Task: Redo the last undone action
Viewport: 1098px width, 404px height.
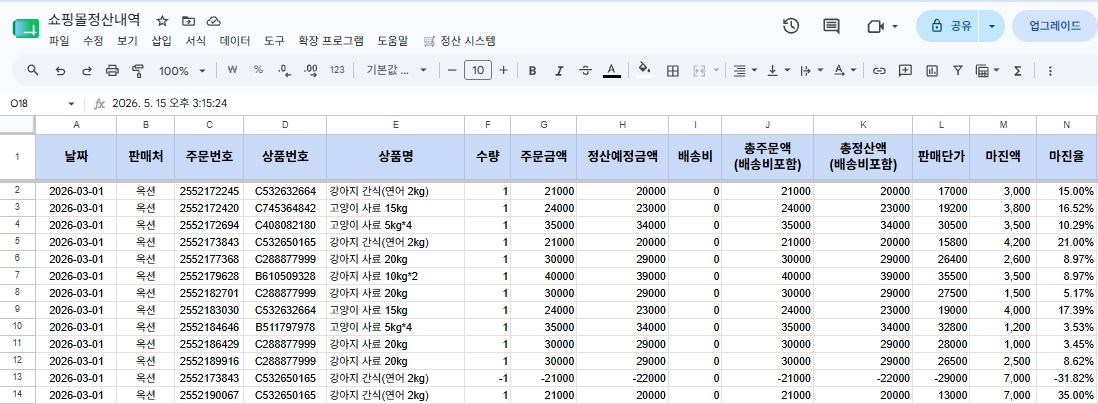Action: pos(87,70)
